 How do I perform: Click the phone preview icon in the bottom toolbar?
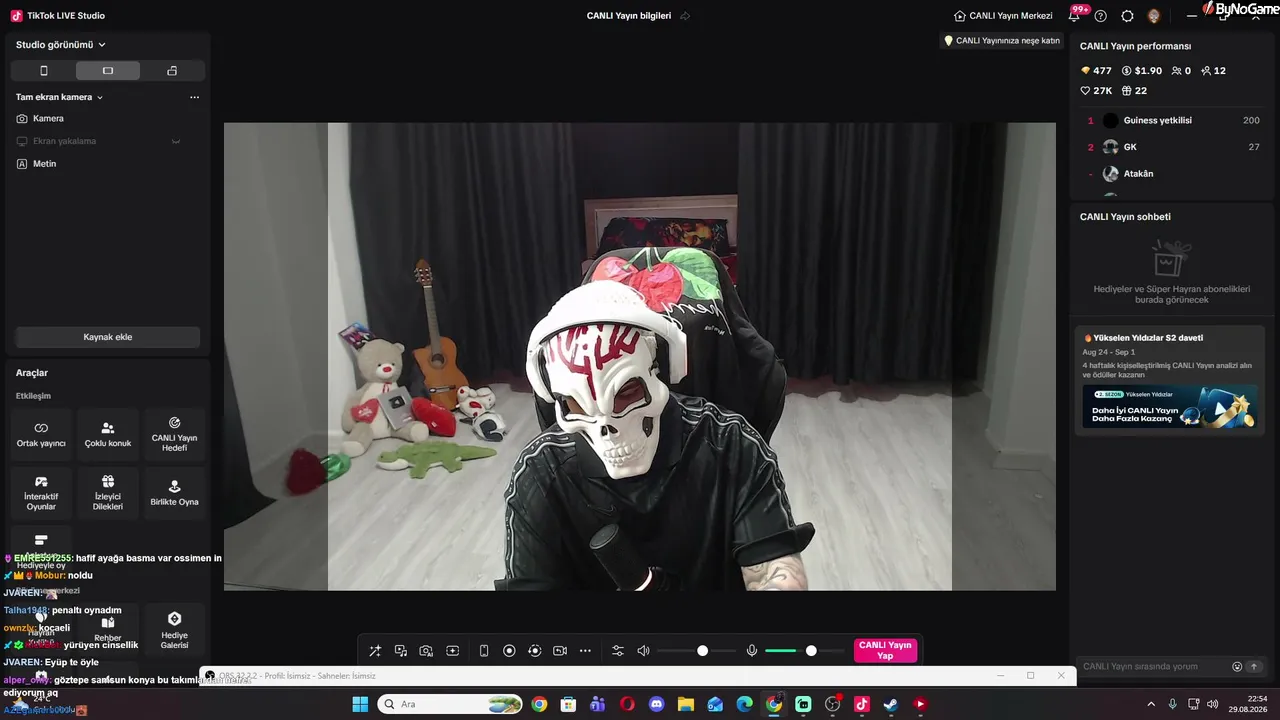click(x=484, y=651)
